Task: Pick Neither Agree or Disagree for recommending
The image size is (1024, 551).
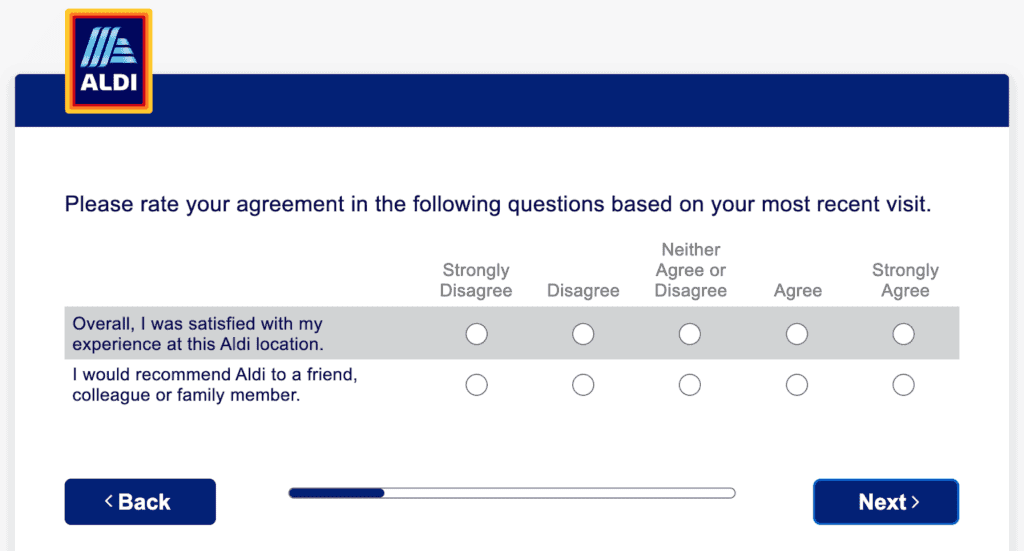Action: pos(690,385)
